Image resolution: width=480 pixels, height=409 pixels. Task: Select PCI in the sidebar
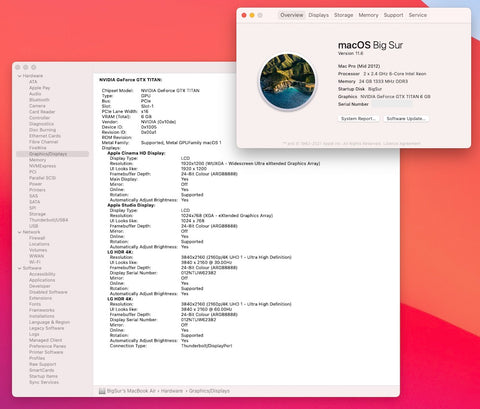click(x=33, y=172)
